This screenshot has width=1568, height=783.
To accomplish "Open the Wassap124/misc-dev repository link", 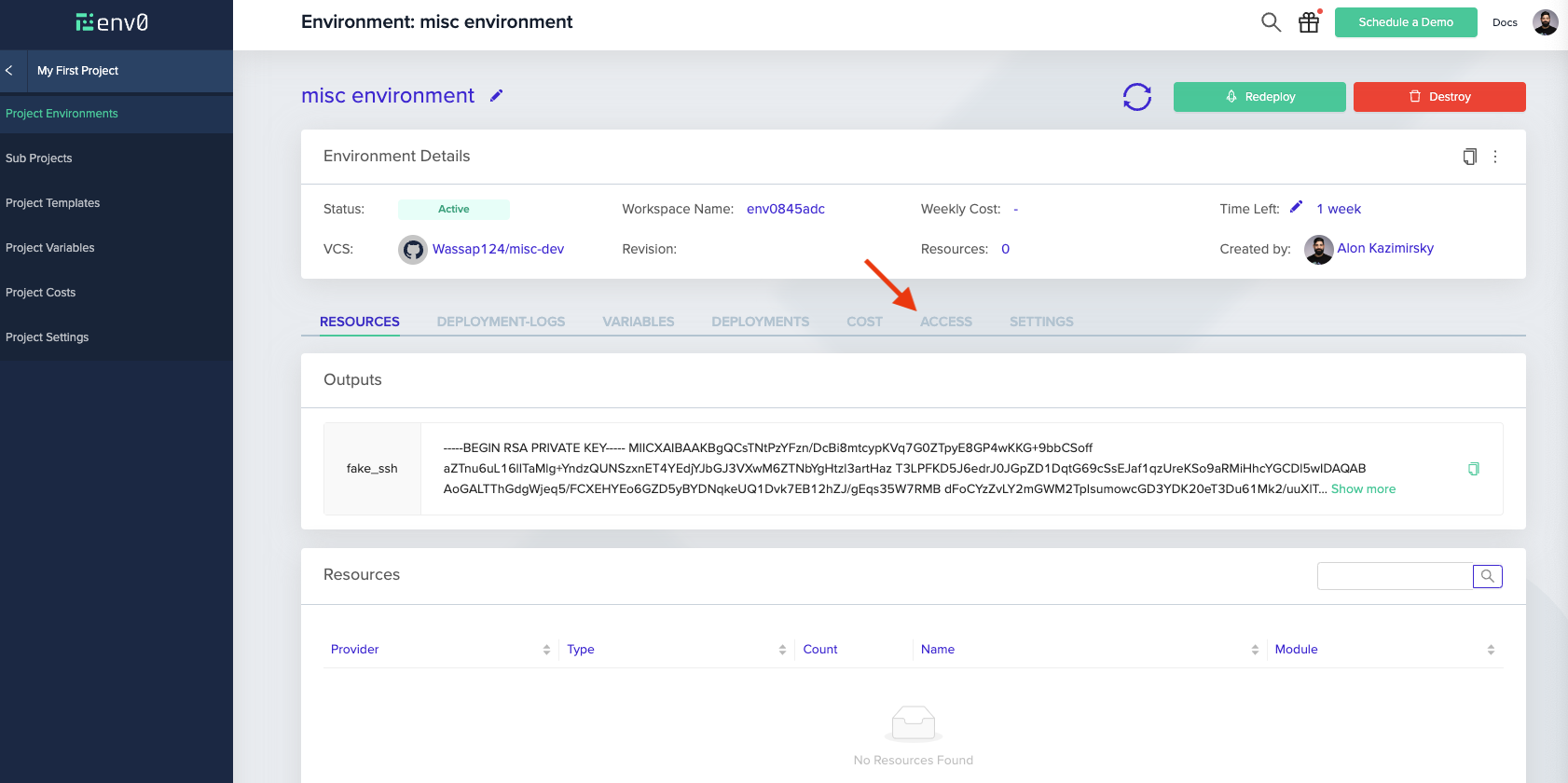I will coord(498,249).
